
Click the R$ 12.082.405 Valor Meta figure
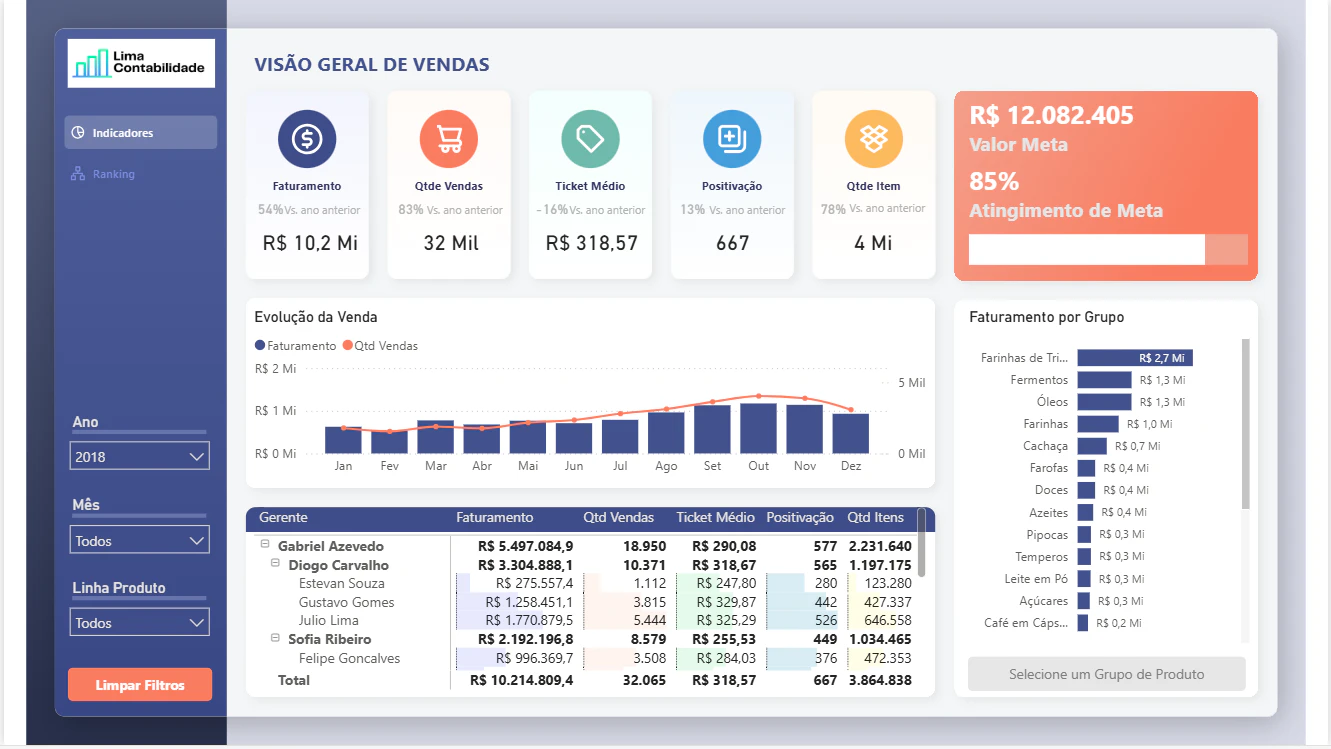[x=1052, y=115]
